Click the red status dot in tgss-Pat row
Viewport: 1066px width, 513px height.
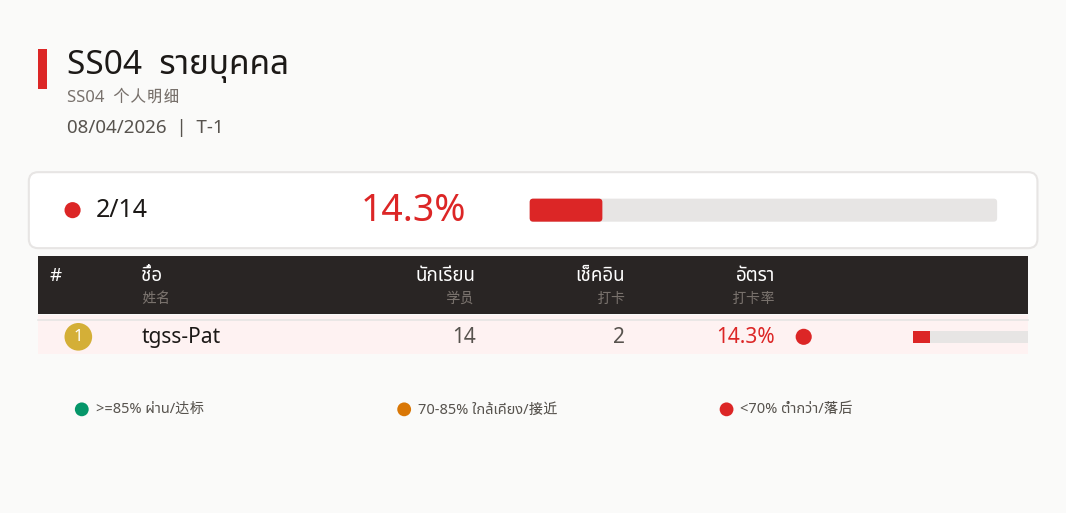[803, 337]
